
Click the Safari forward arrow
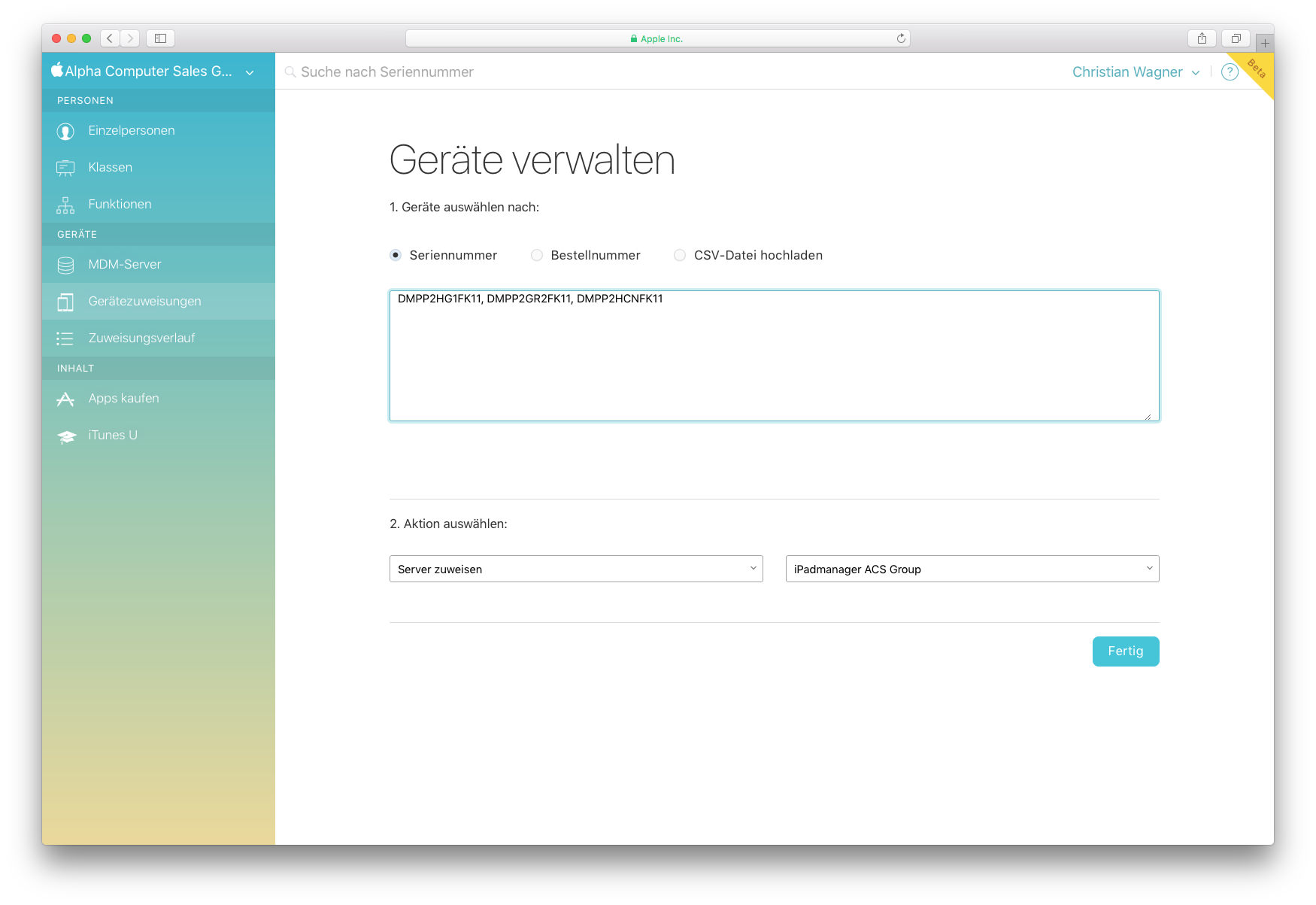129,38
